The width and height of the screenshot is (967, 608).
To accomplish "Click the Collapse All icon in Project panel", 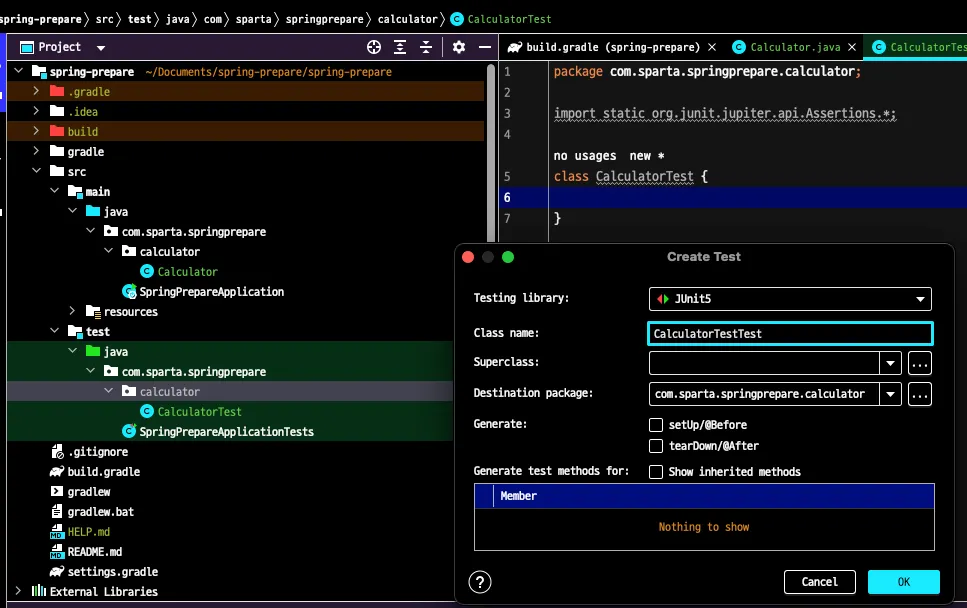I will [427, 47].
